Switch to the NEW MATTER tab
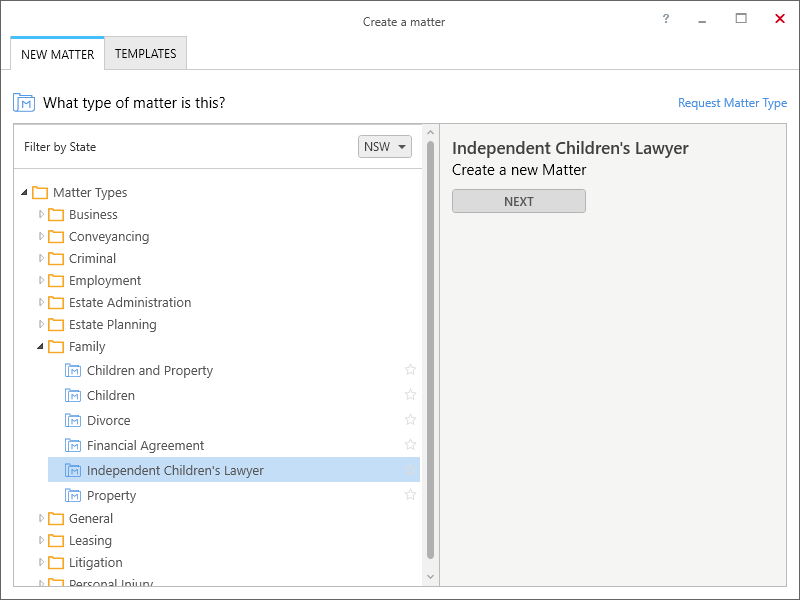Image resolution: width=800 pixels, height=600 pixels. 58,54
